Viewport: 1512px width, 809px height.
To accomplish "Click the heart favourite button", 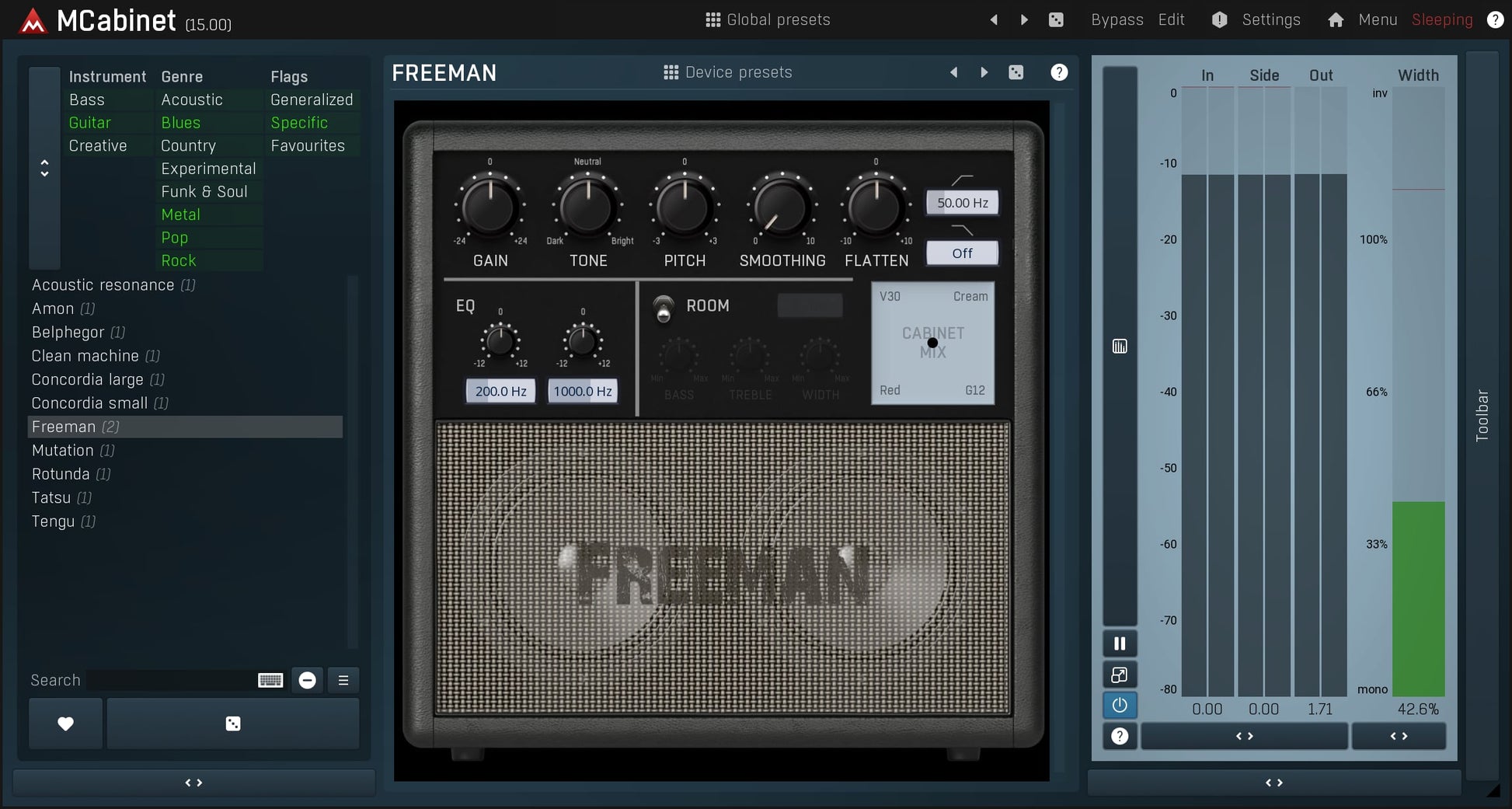I will point(66,724).
